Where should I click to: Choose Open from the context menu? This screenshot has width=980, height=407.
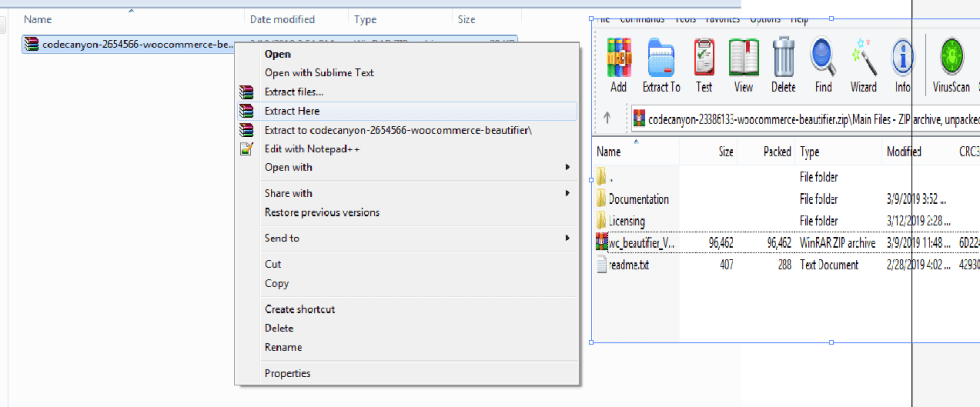point(278,54)
